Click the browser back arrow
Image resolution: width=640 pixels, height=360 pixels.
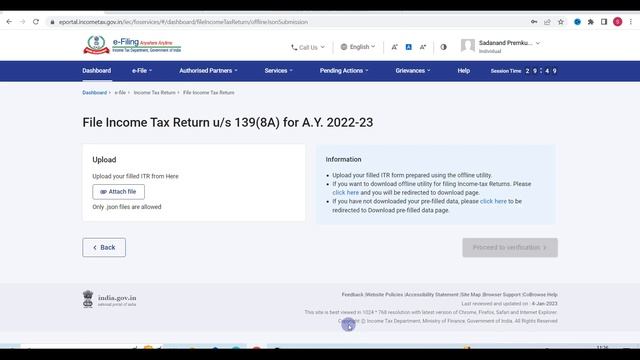coord(9,22)
